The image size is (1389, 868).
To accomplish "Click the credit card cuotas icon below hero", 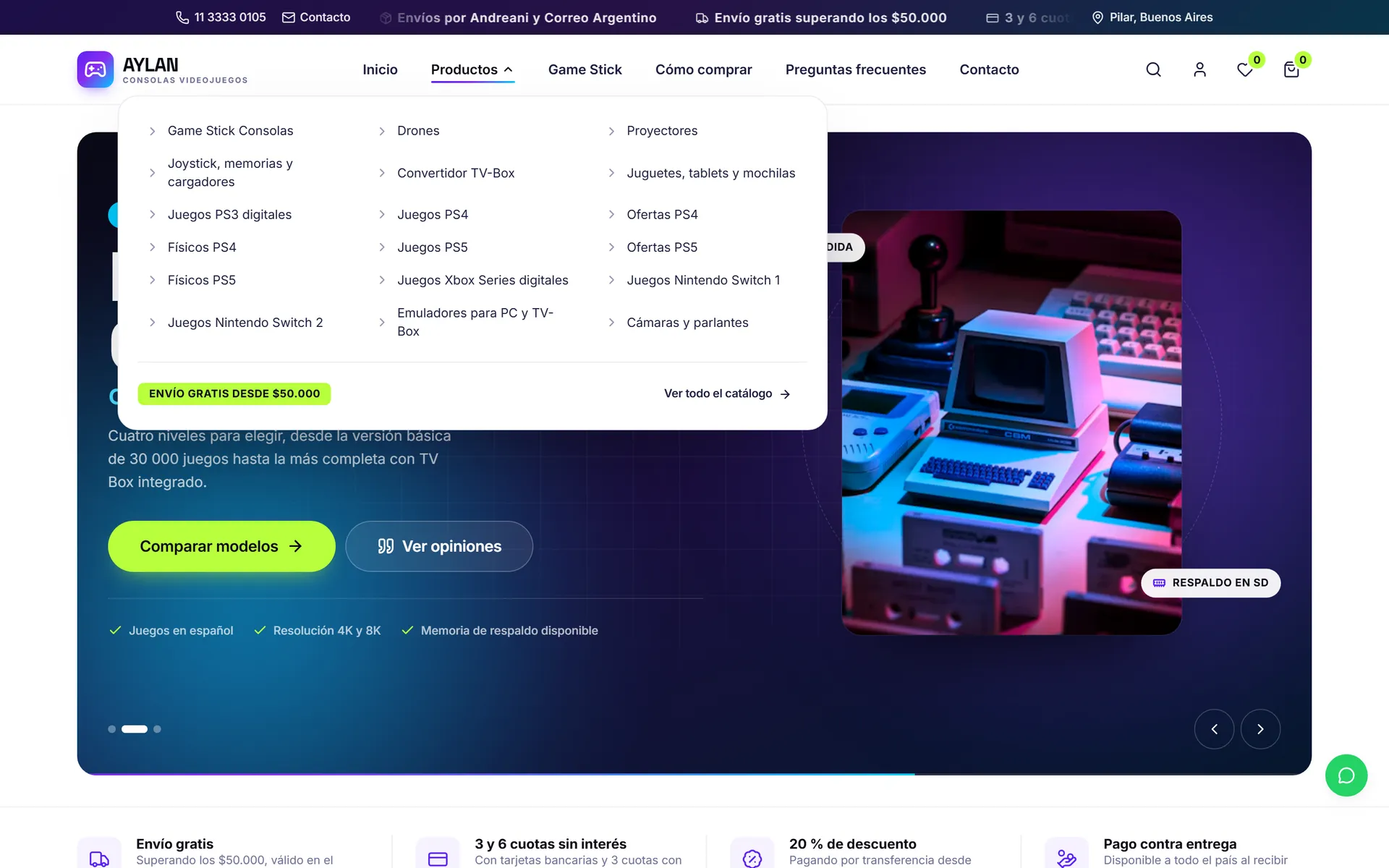I will tap(438, 857).
